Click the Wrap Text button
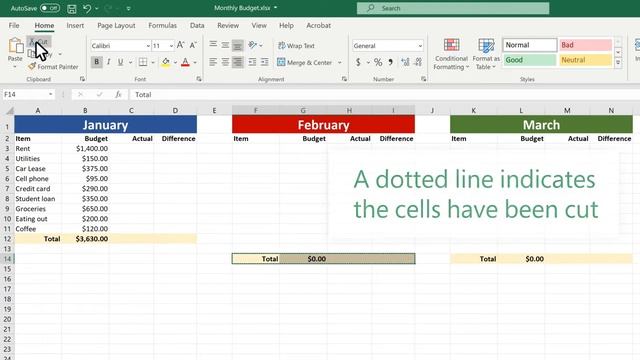Screen dimensions: 640x360 (296, 46)
